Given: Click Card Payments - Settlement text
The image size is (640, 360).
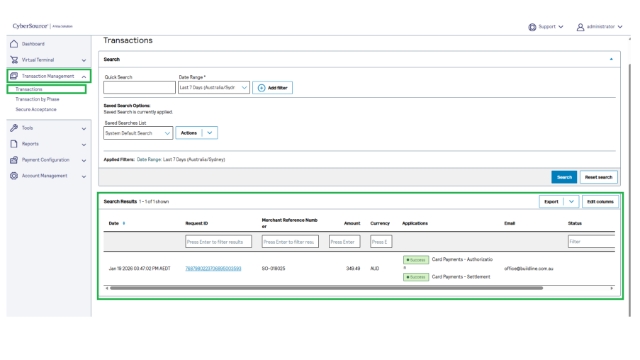Looking at the screenshot, I should click(x=461, y=277).
